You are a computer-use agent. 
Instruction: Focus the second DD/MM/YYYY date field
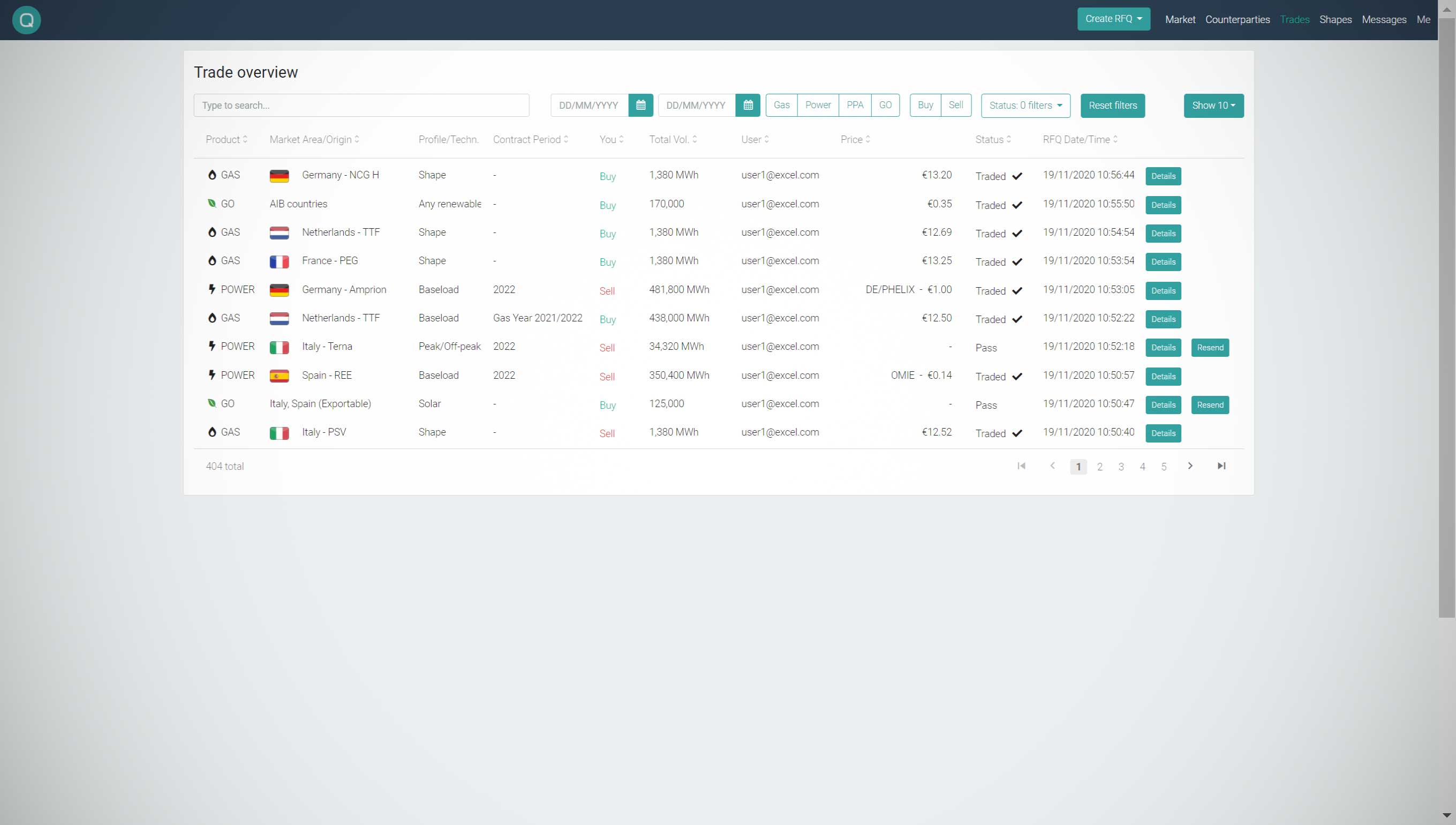point(697,106)
